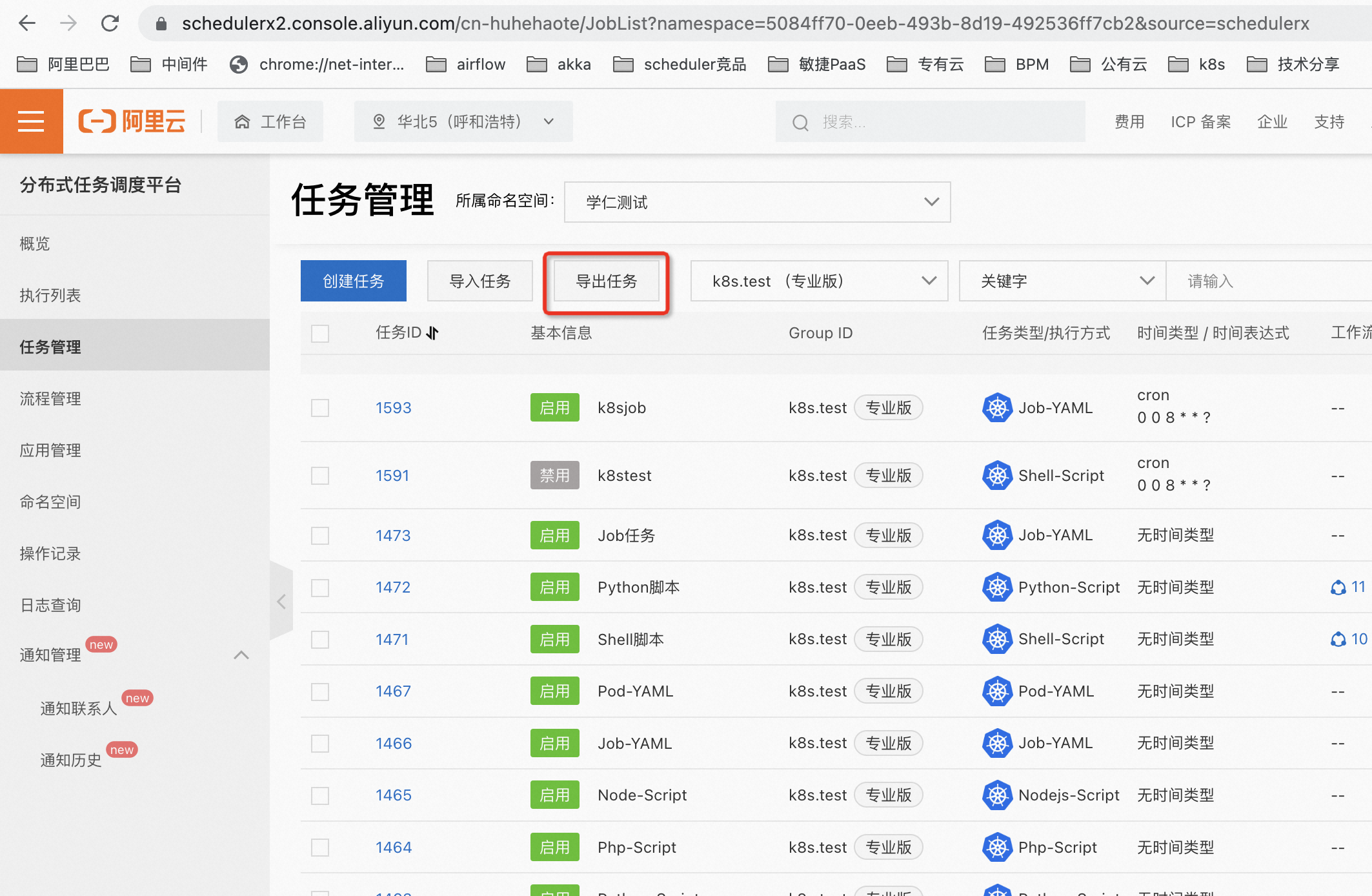Tick the select-all checkbox in table header

[x=320, y=333]
